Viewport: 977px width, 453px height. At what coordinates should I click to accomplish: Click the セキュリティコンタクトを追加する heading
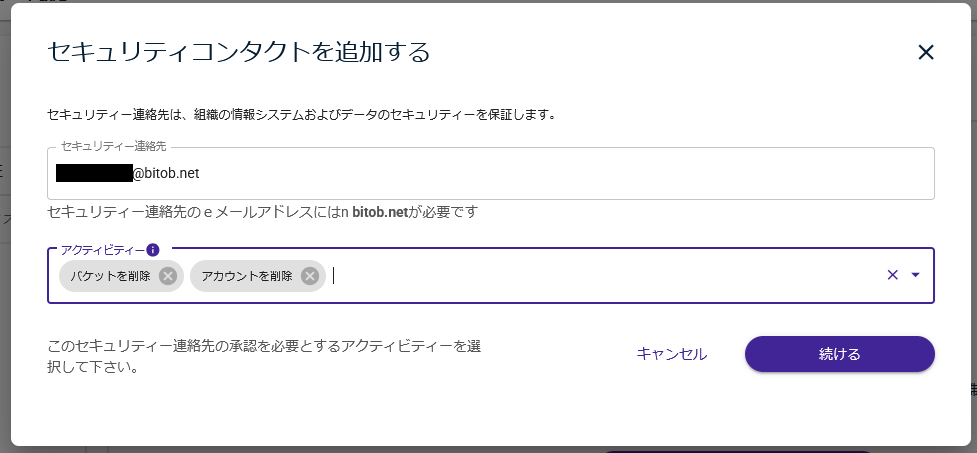pyautogui.click(x=239, y=52)
